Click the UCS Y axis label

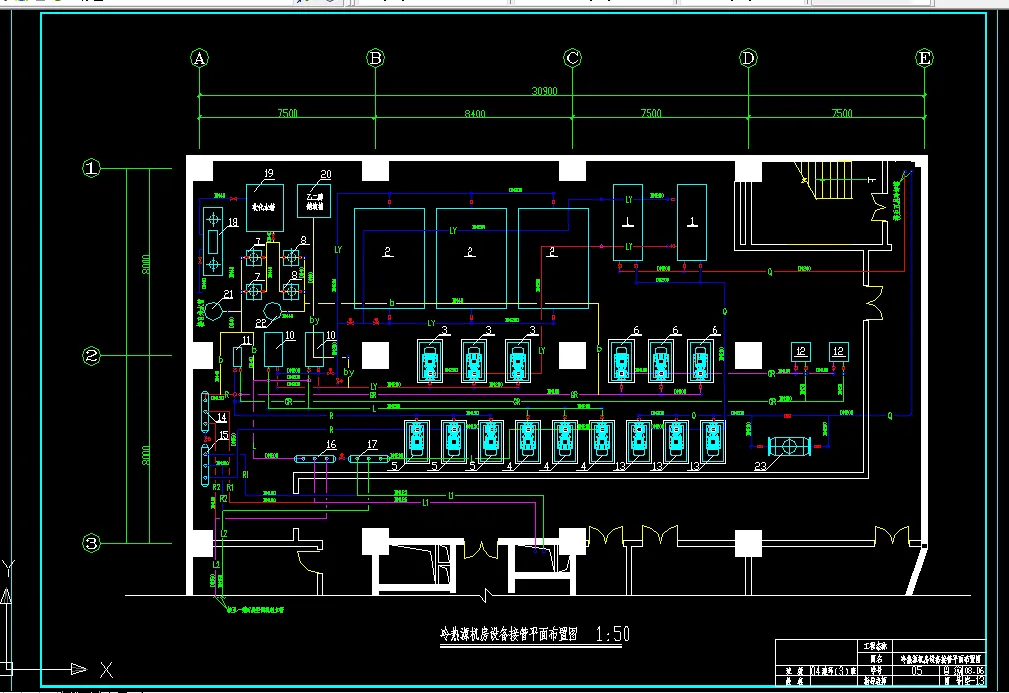pos(8,569)
